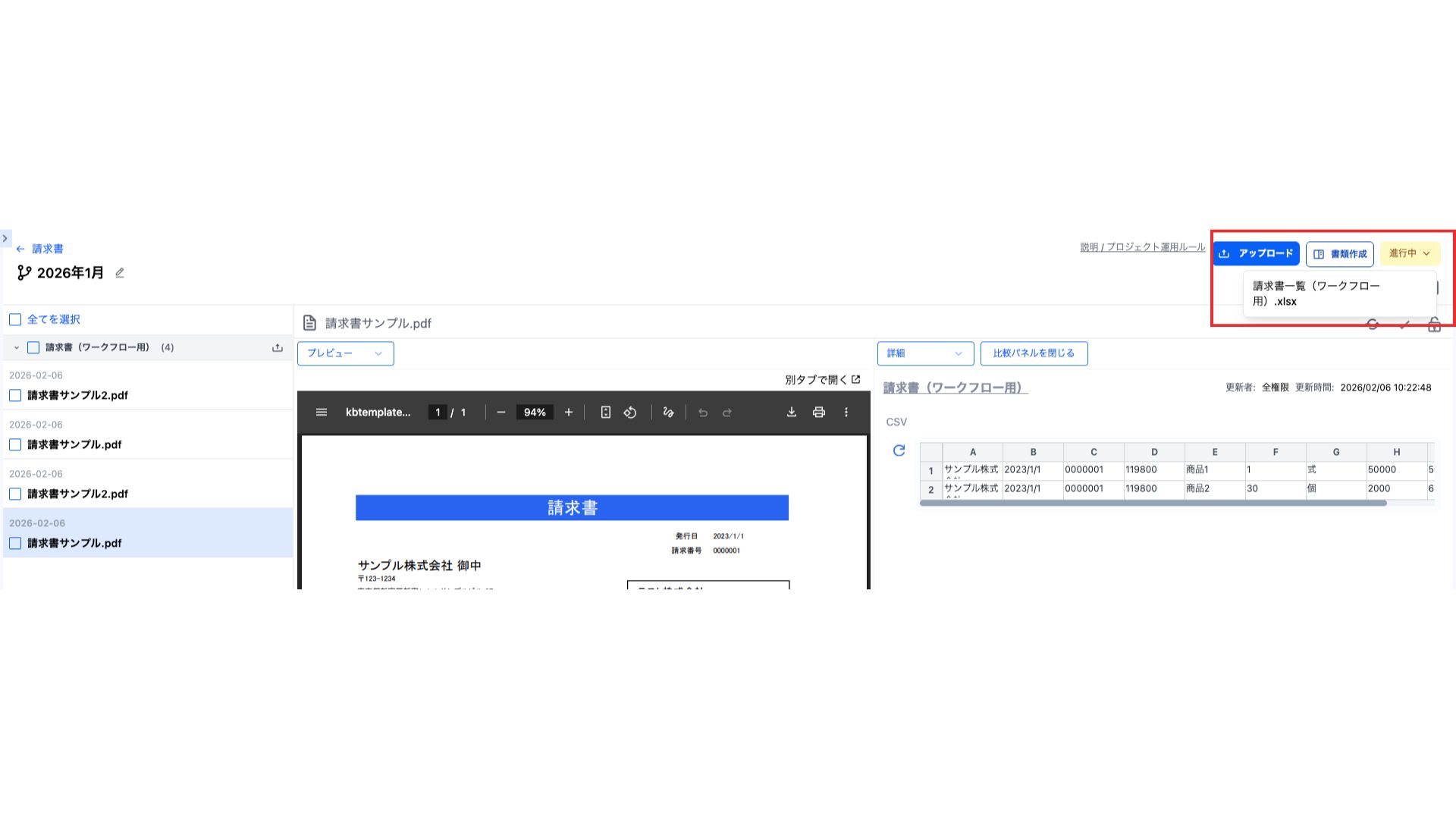Check the 全てを選択 checkbox
This screenshot has height=819, width=1456.
(15, 319)
